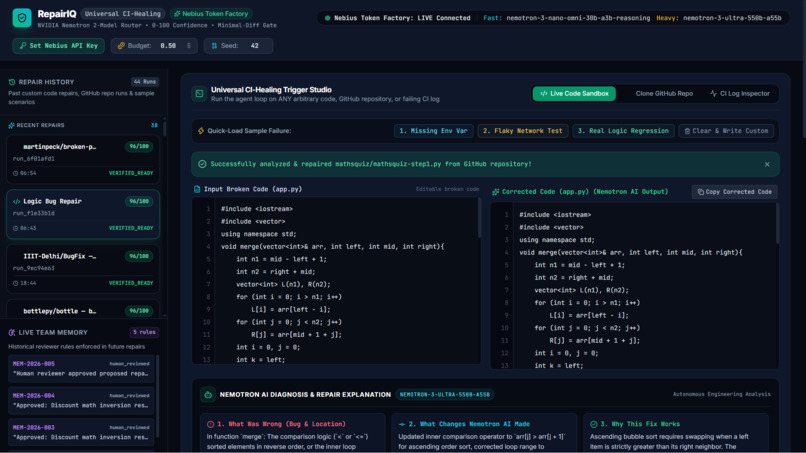Dismiss the success notification banner

767,165
